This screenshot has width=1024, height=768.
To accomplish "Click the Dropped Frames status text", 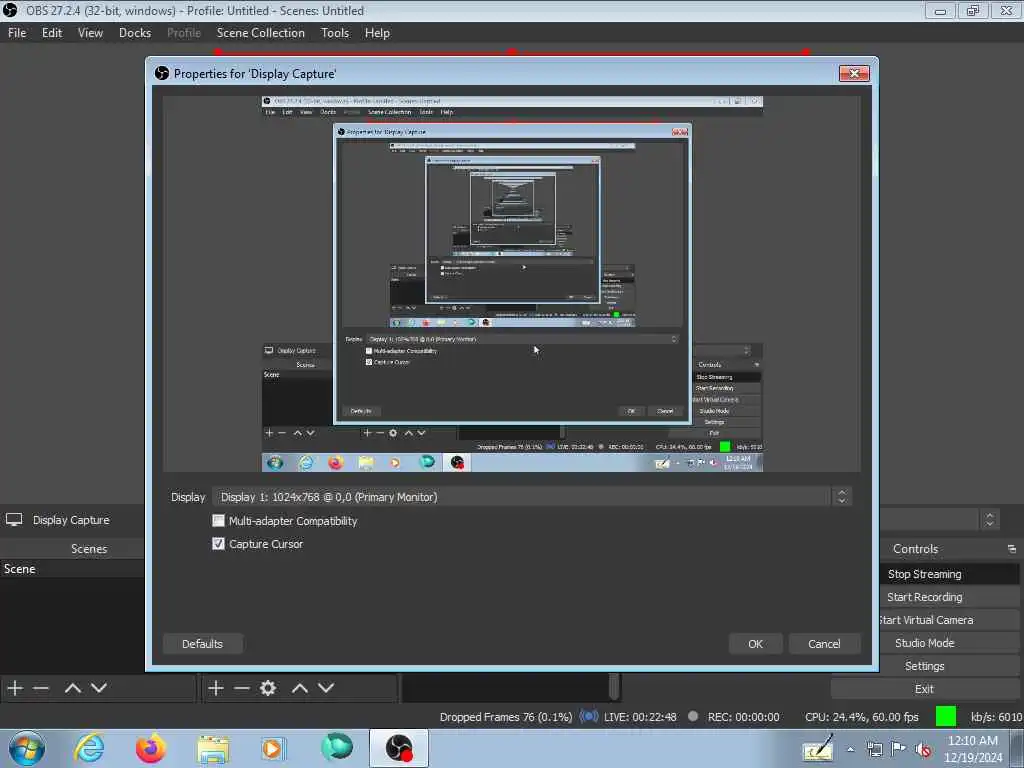I will tap(505, 717).
